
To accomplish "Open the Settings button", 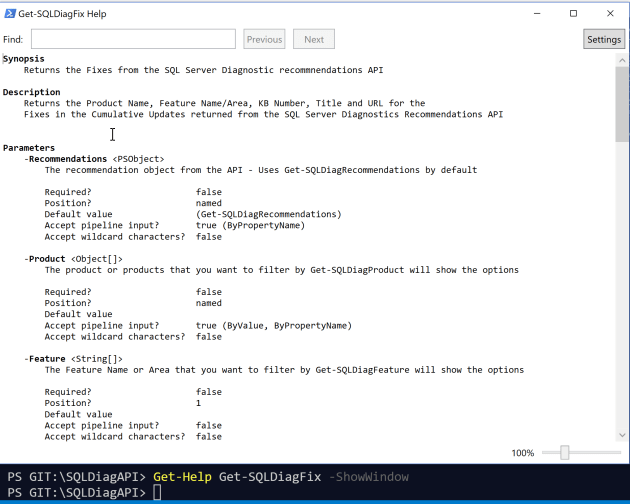I will click(604, 39).
